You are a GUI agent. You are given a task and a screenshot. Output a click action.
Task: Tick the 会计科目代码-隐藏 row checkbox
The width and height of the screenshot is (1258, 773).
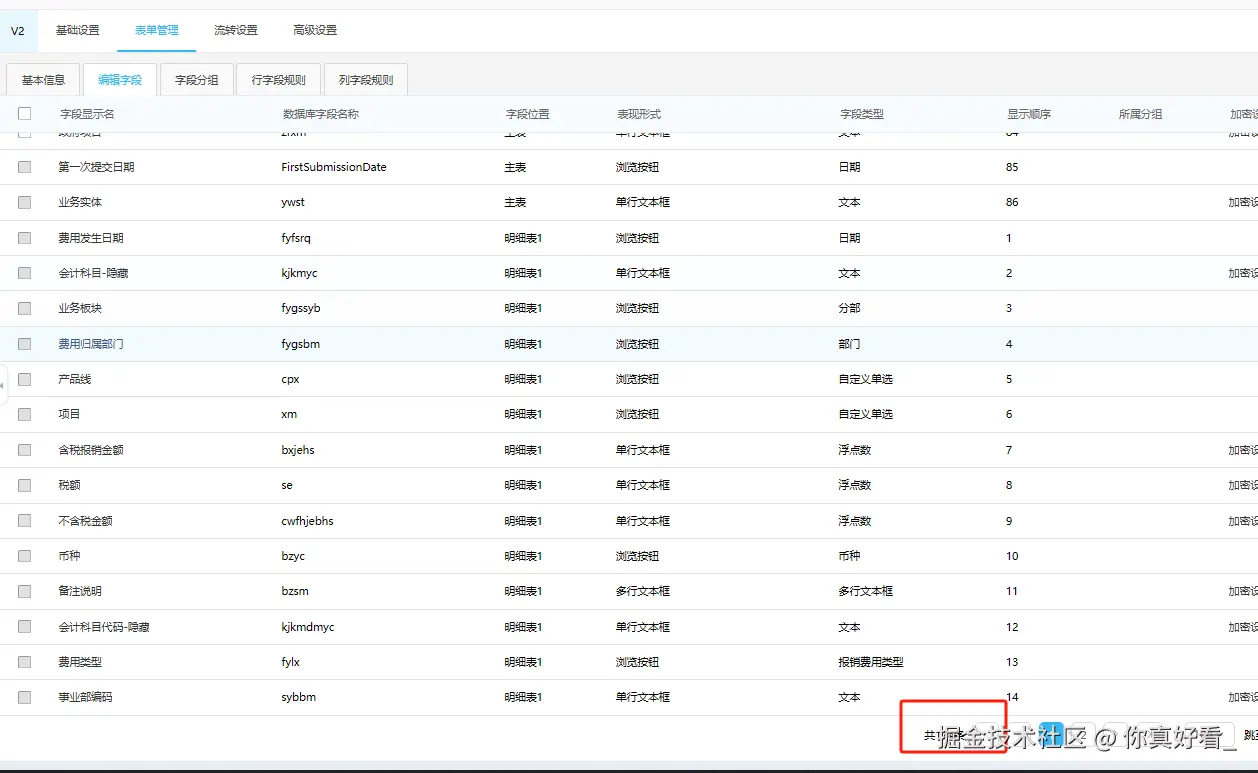pyautogui.click(x=25, y=627)
